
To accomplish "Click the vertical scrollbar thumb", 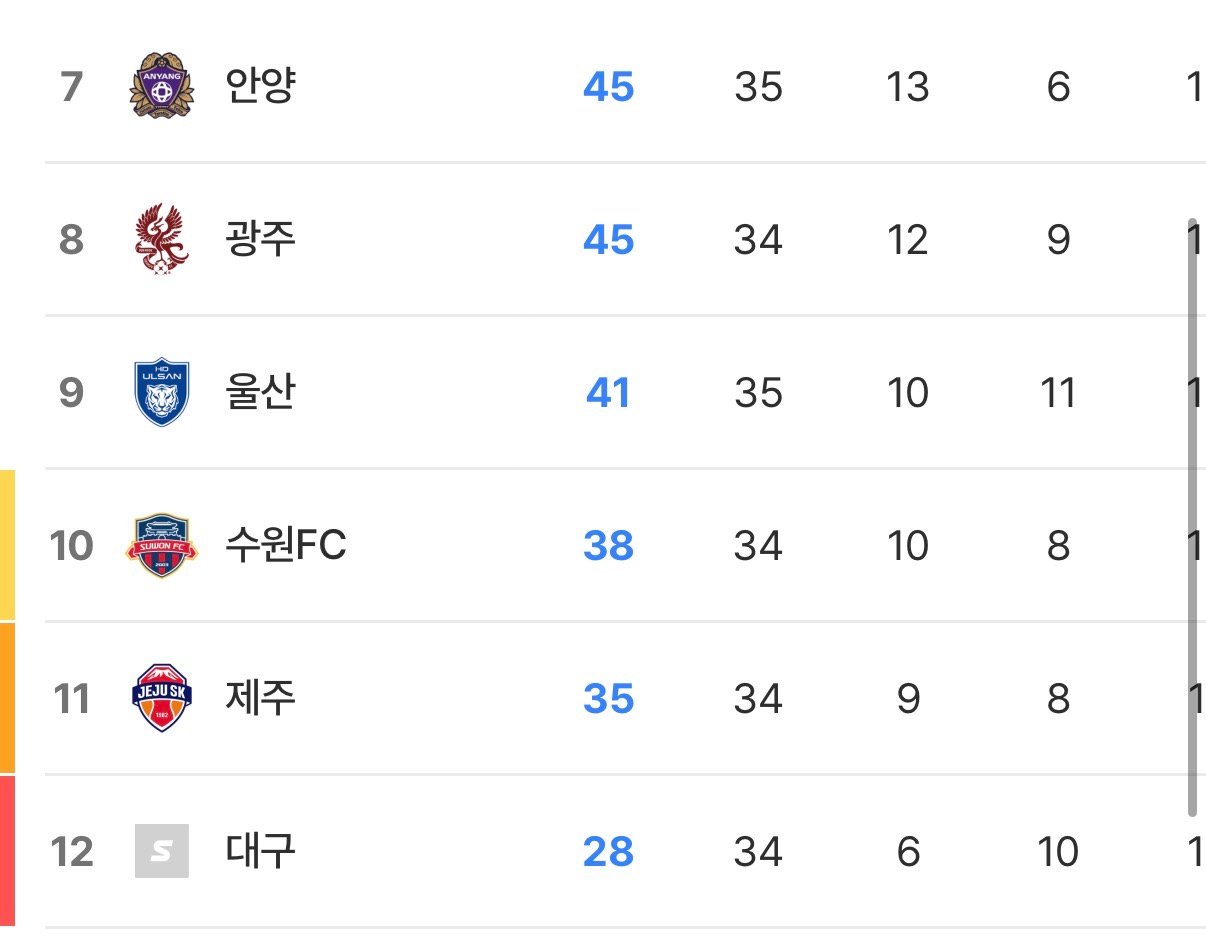I will click(1192, 516).
